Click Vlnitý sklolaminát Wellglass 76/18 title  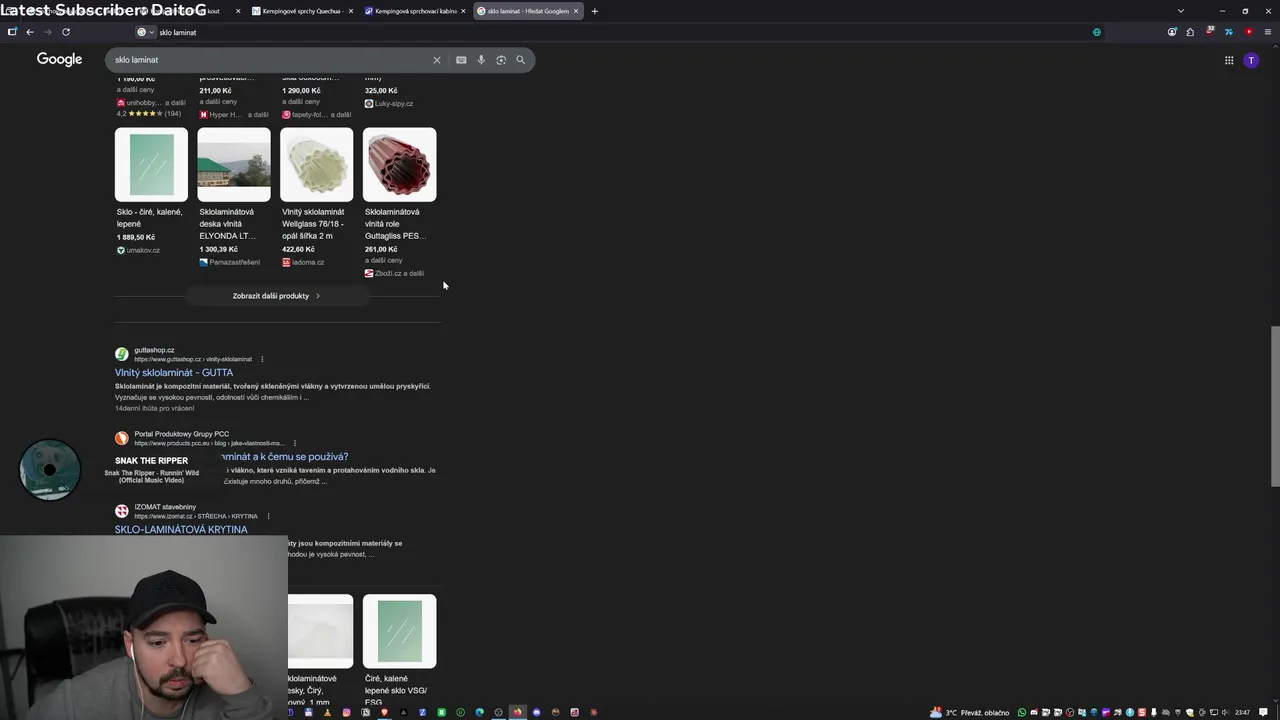pyautogui.click(x=313, y=224)
